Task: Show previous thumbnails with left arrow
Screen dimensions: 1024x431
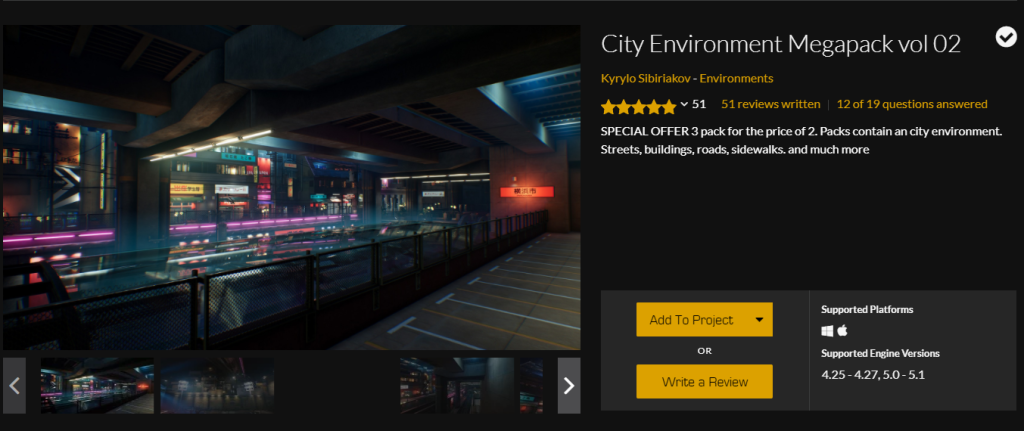Action: 14,385
